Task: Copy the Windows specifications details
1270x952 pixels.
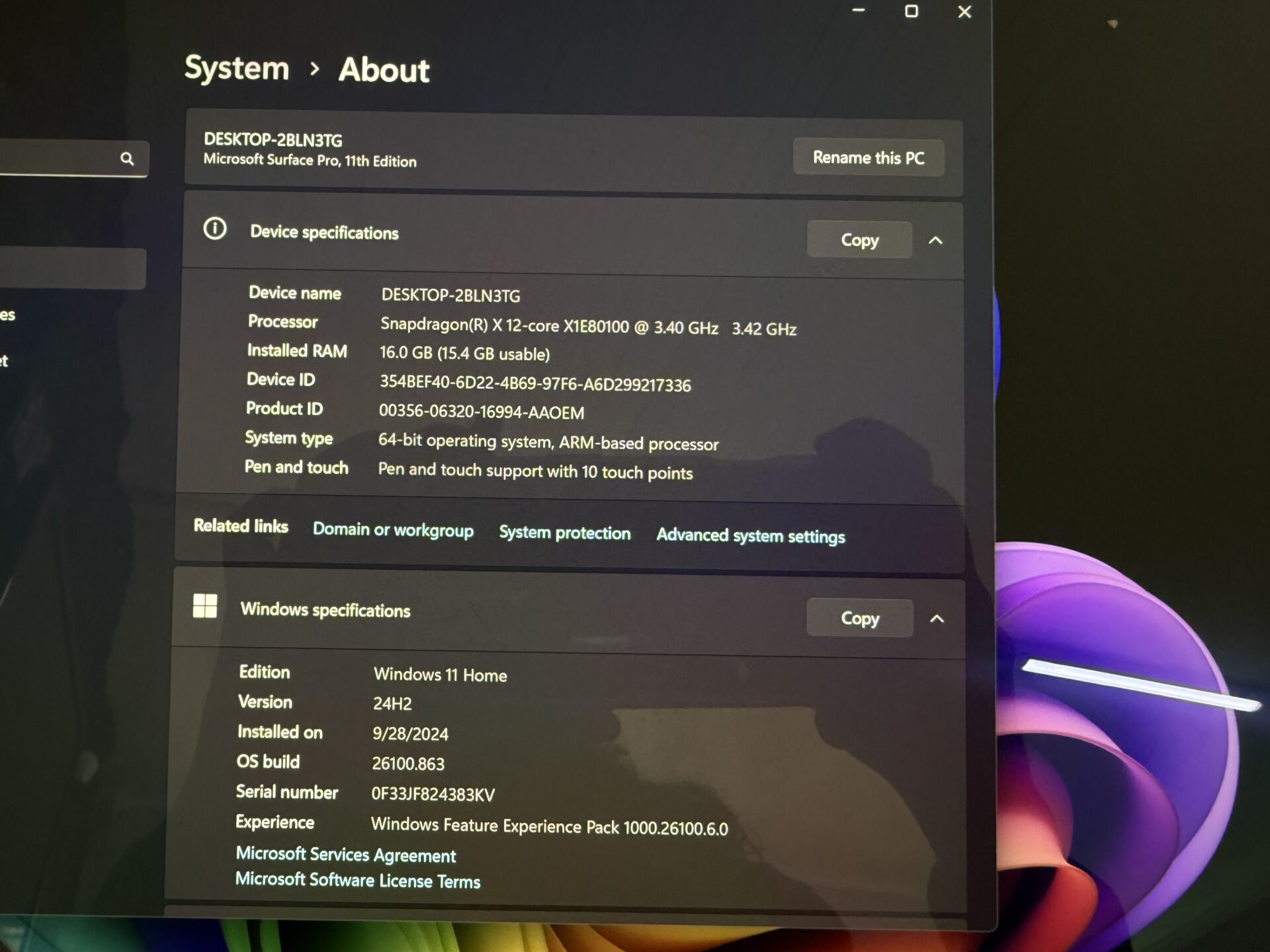Action: click(x=859, y=617)
